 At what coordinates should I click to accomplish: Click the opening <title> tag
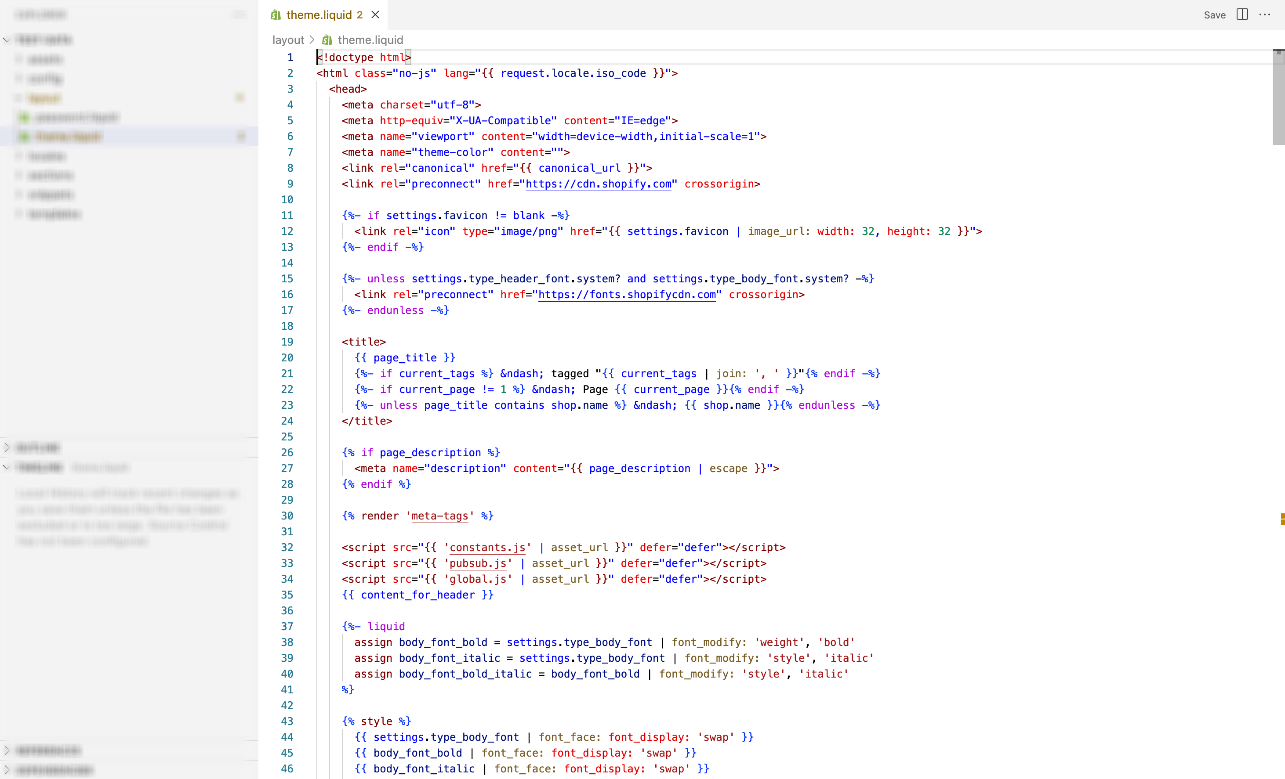pos(364,342)
